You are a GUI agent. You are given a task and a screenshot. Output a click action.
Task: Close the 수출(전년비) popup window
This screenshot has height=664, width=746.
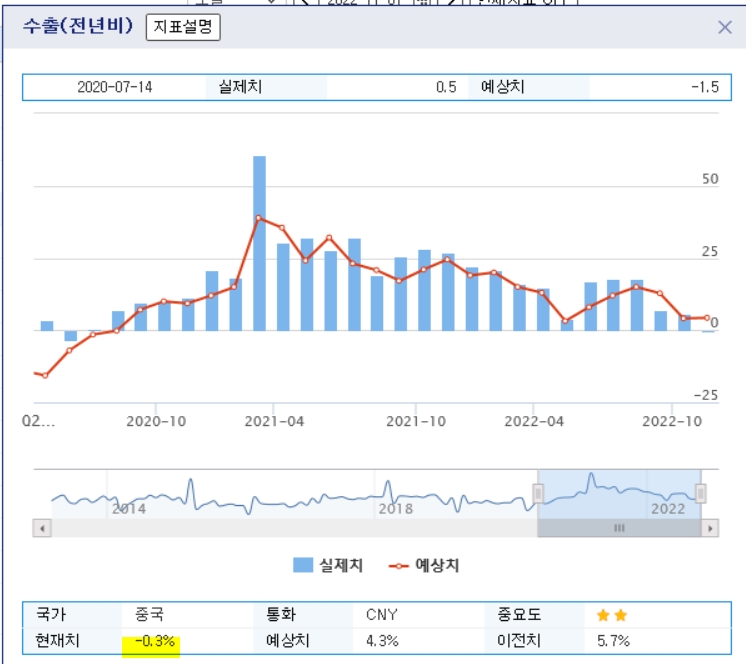pyautogui.click(x=725, y=27)
